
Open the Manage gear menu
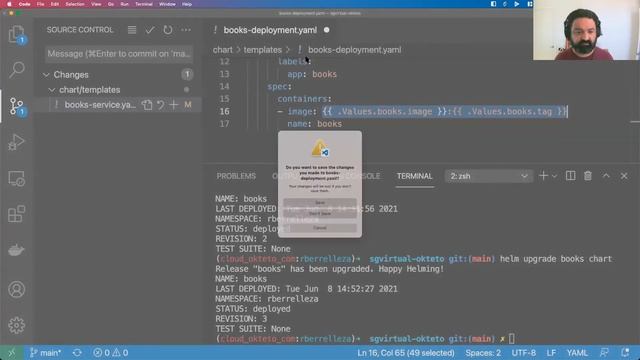tap(16, 325)
